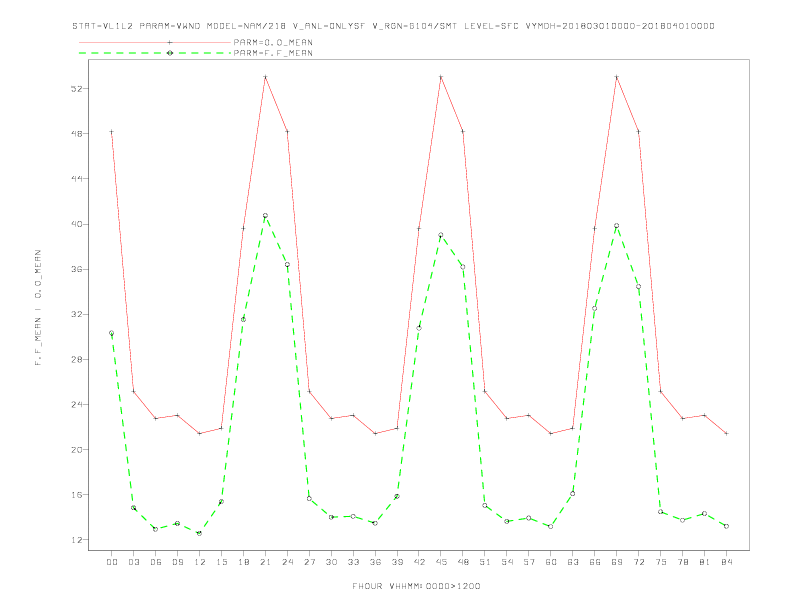792x612 pixels.
Task: Click the x-axis tick label 60
Action: pyautogui.click(x=551, y=562)
